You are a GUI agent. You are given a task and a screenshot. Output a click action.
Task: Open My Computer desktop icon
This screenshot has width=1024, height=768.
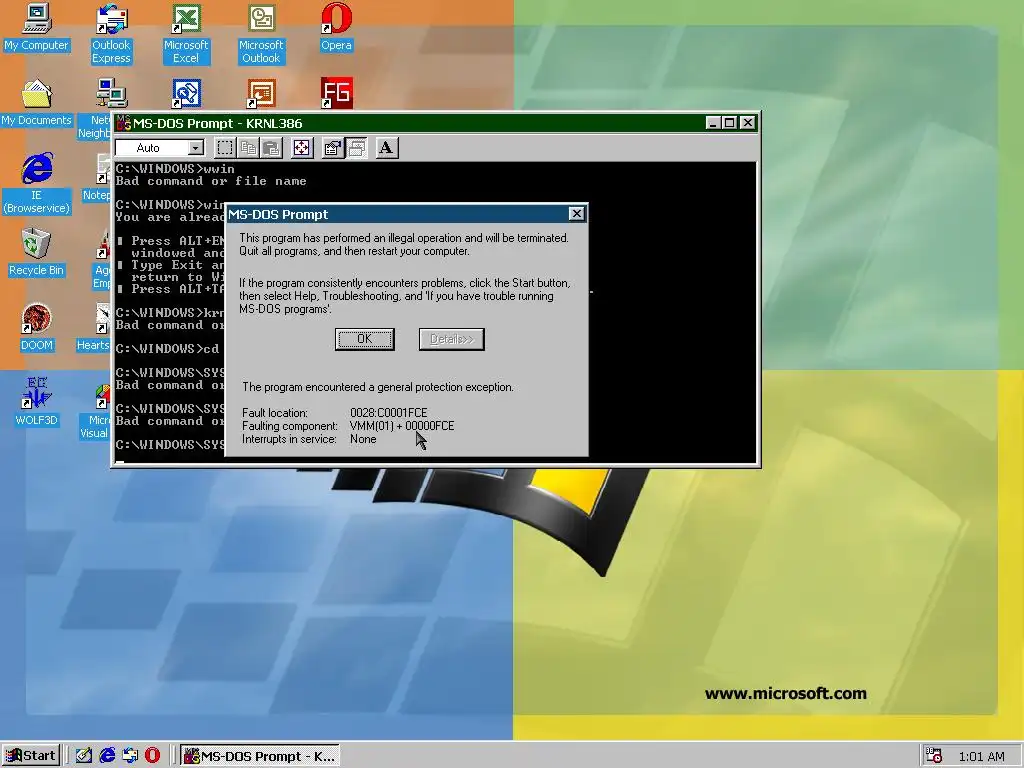[x=36, y=27]
